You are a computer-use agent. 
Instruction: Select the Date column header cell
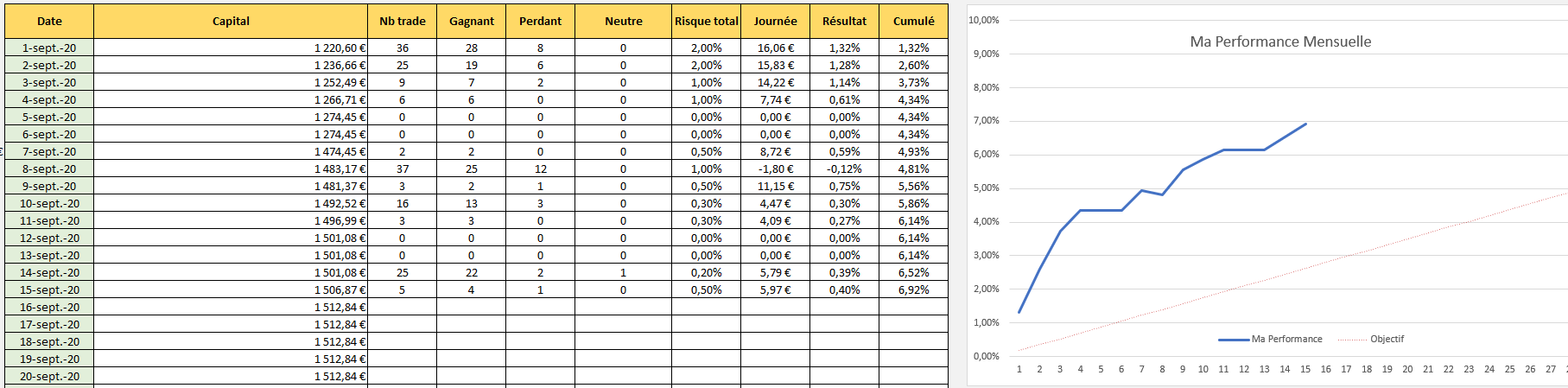(49, 22)
